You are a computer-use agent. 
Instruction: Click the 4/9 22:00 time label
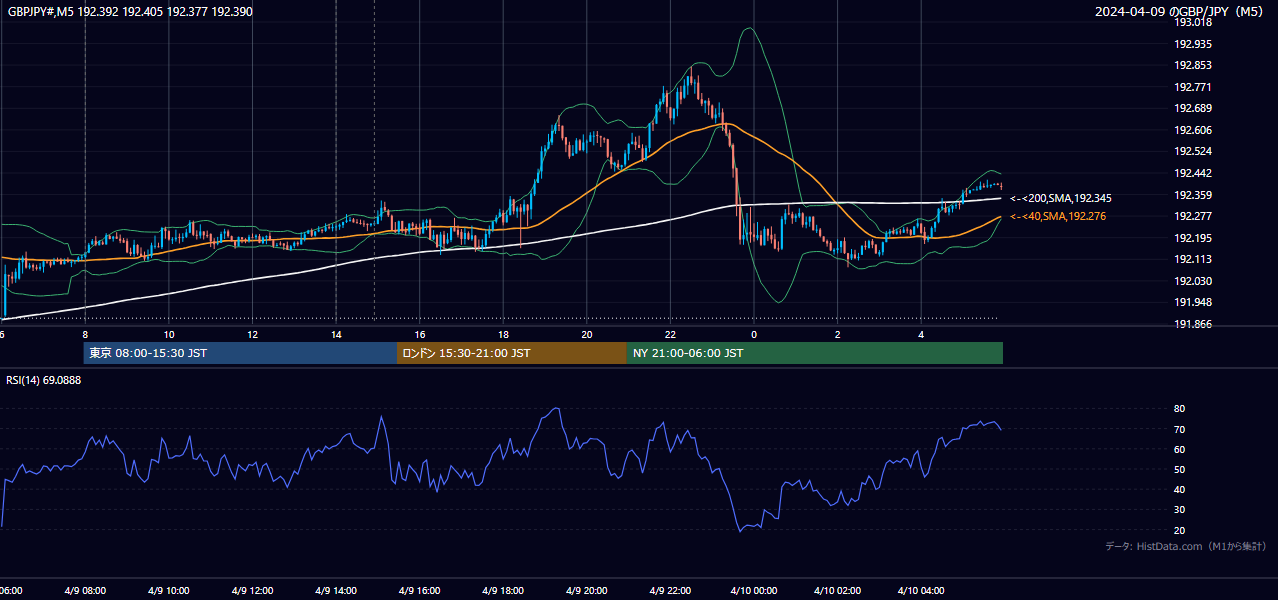point(670,591)
